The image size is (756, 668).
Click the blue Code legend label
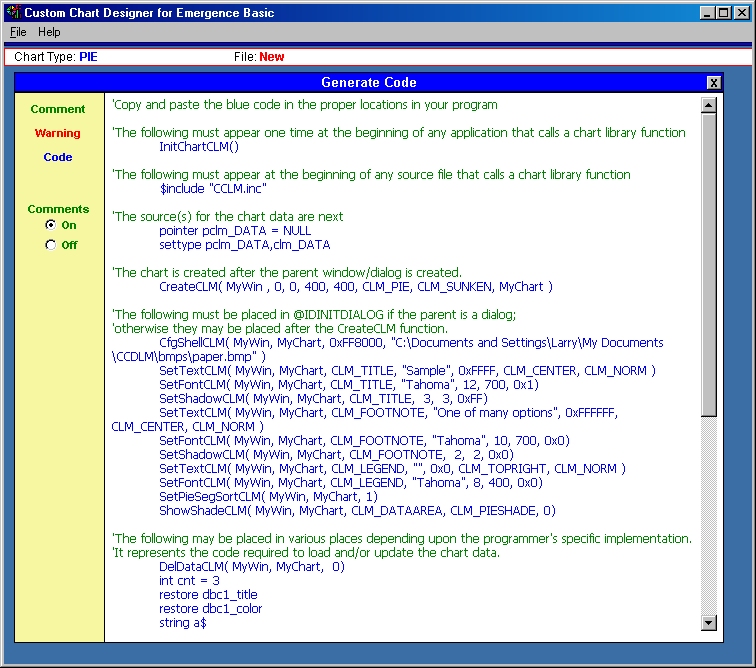[x=58, y=157]
